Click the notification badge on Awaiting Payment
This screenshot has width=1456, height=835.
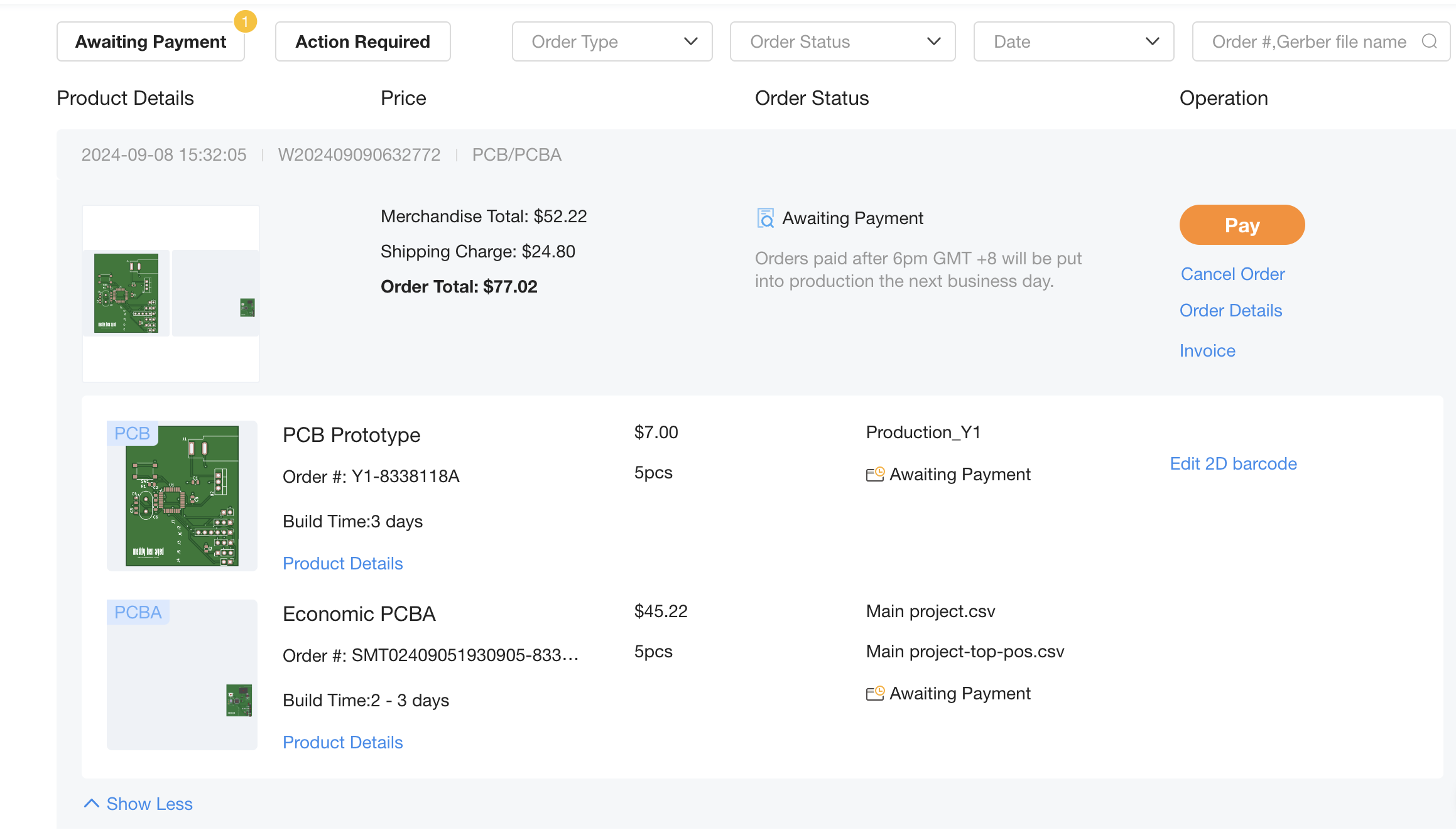click(x=245, y=21)
